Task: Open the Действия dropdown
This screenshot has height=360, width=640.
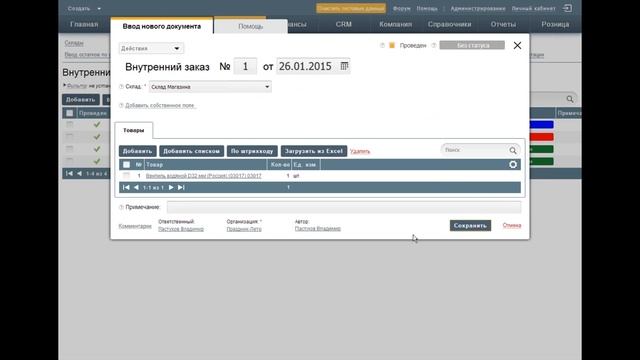Action: (x=151, y=48)
